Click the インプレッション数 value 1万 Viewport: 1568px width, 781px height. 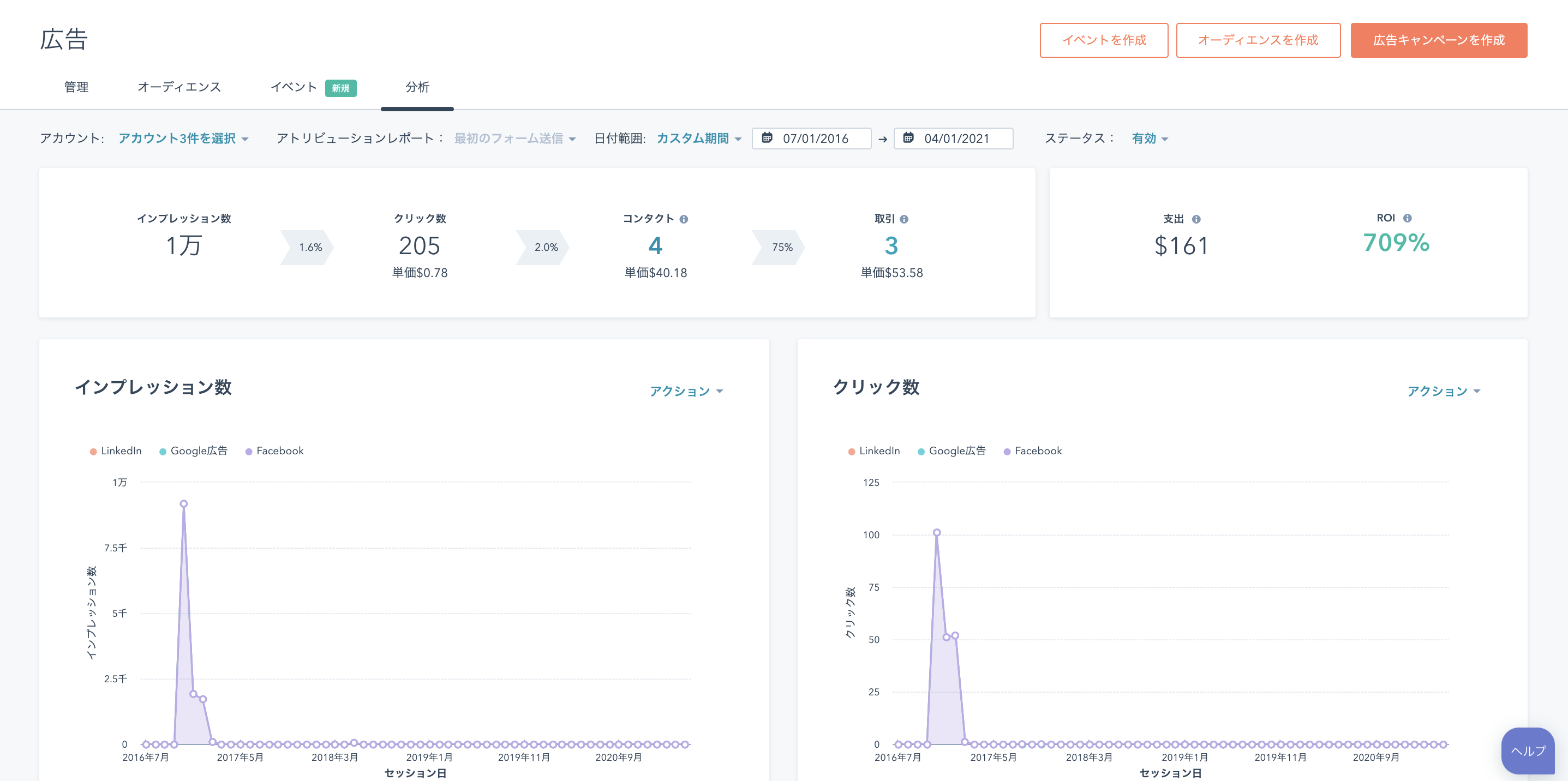click(x=184, y=246)
